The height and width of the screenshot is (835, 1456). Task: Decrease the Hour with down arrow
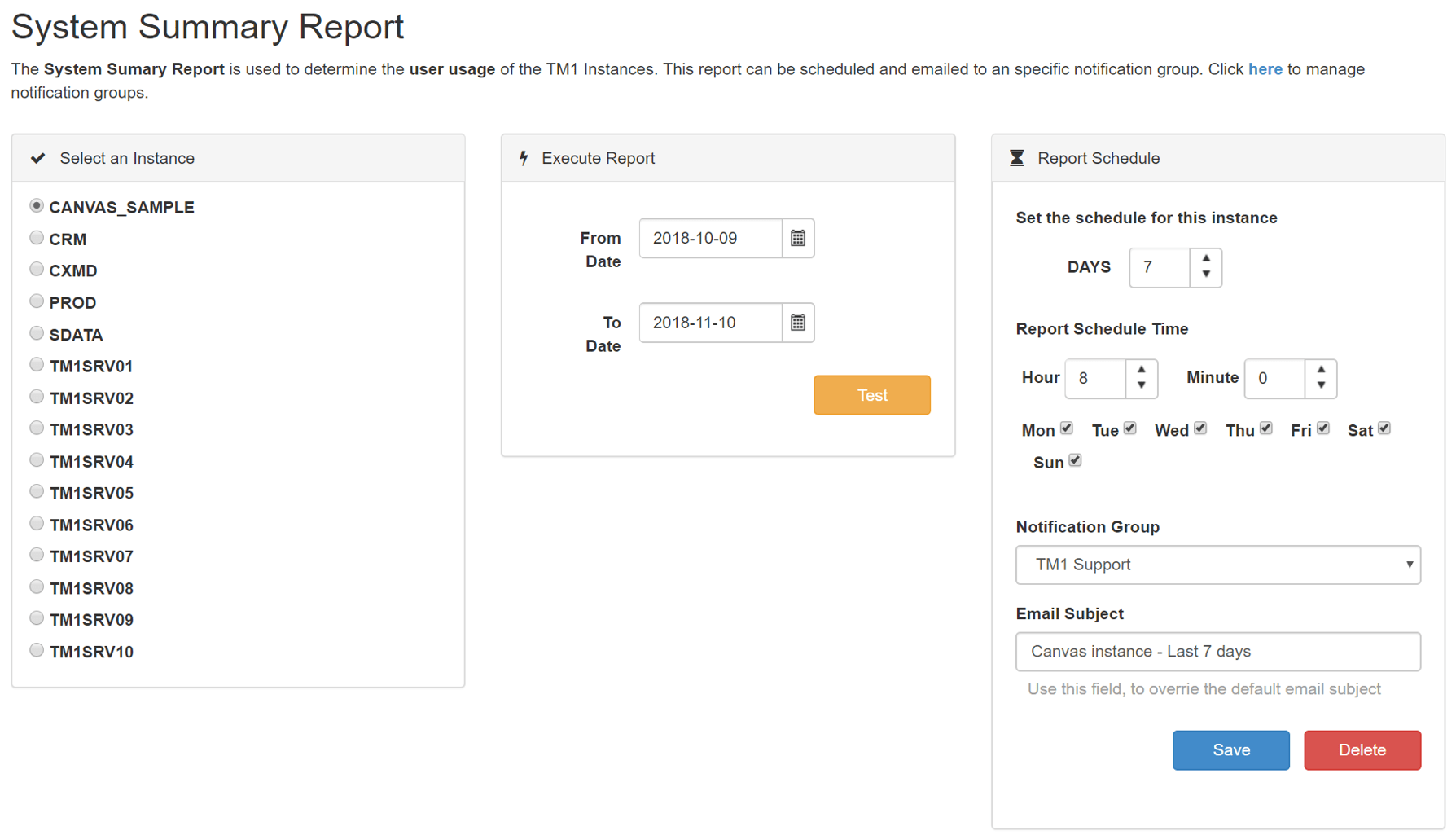point(1142,387)
